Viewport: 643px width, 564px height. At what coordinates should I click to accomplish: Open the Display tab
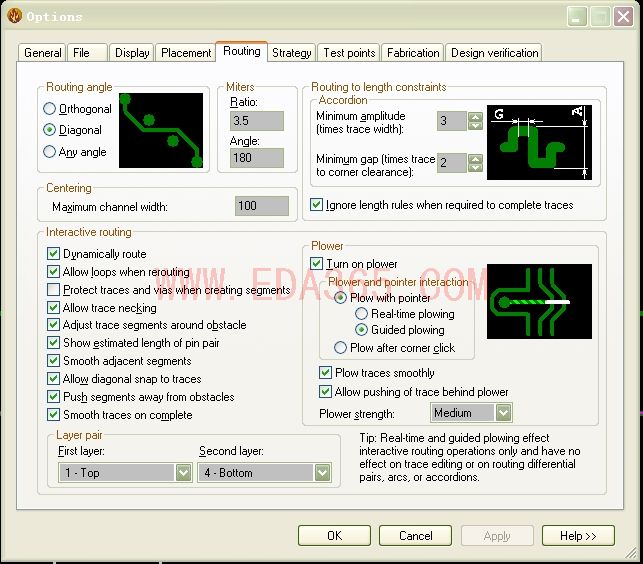132,53
